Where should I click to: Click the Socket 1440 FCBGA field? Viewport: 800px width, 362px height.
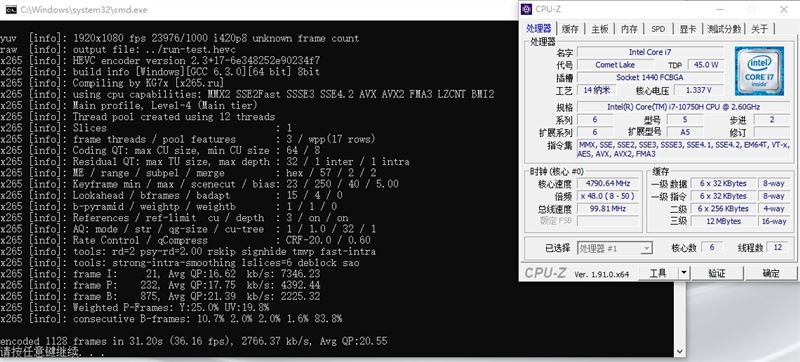coord(649,77)
